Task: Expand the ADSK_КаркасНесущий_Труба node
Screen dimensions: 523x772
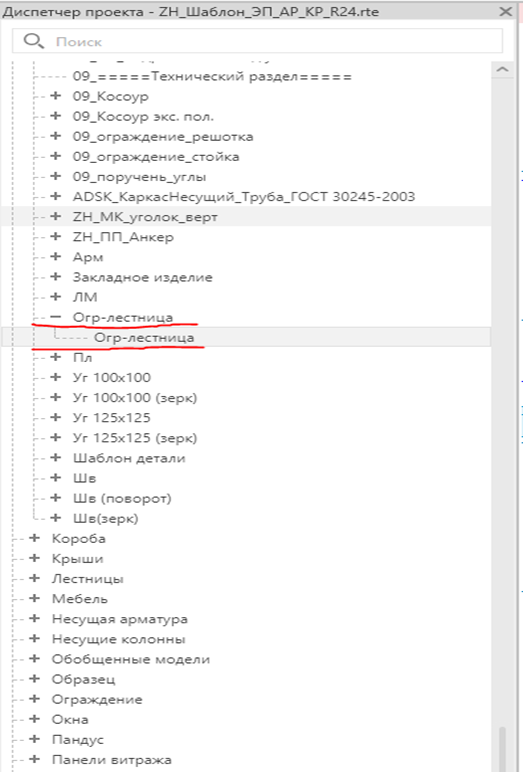Action: click(56, 196)
